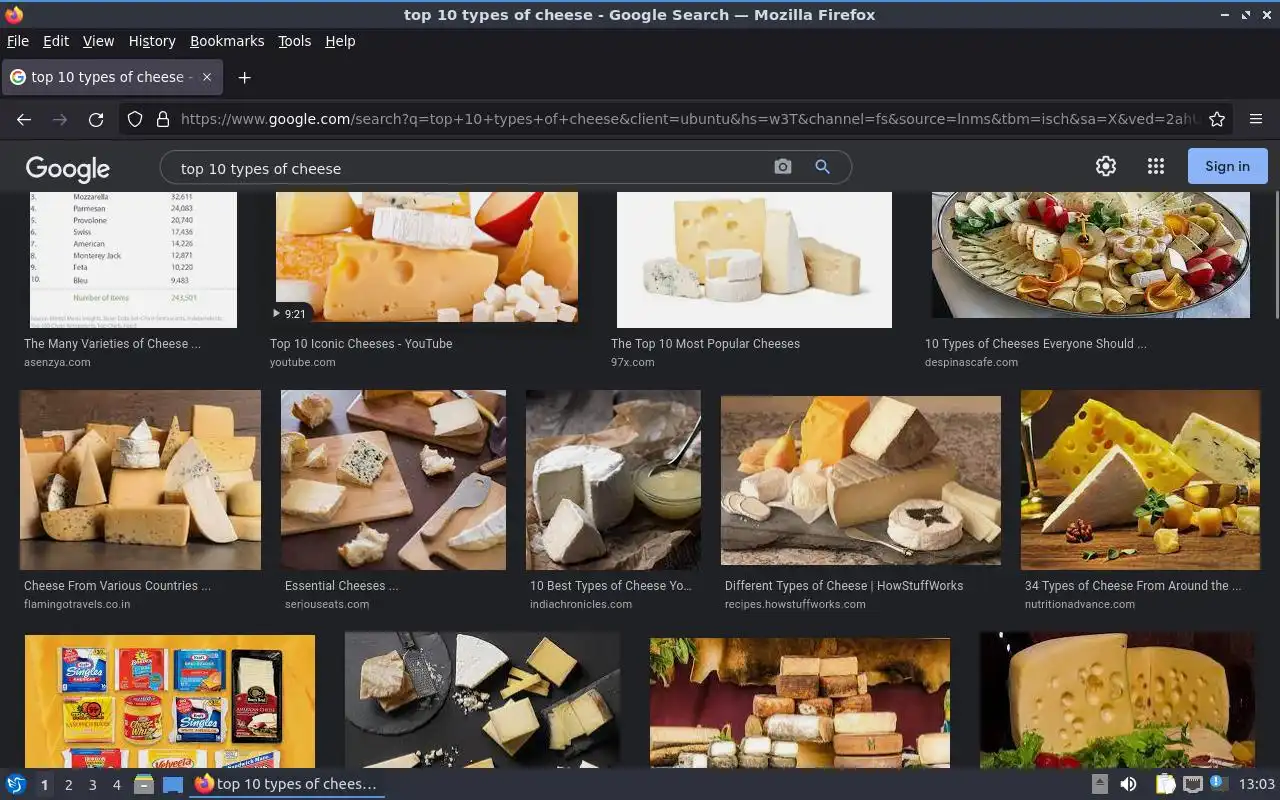The image size is (1280, 800).
Task: Click the site security padlock icon
Action: 163,119
